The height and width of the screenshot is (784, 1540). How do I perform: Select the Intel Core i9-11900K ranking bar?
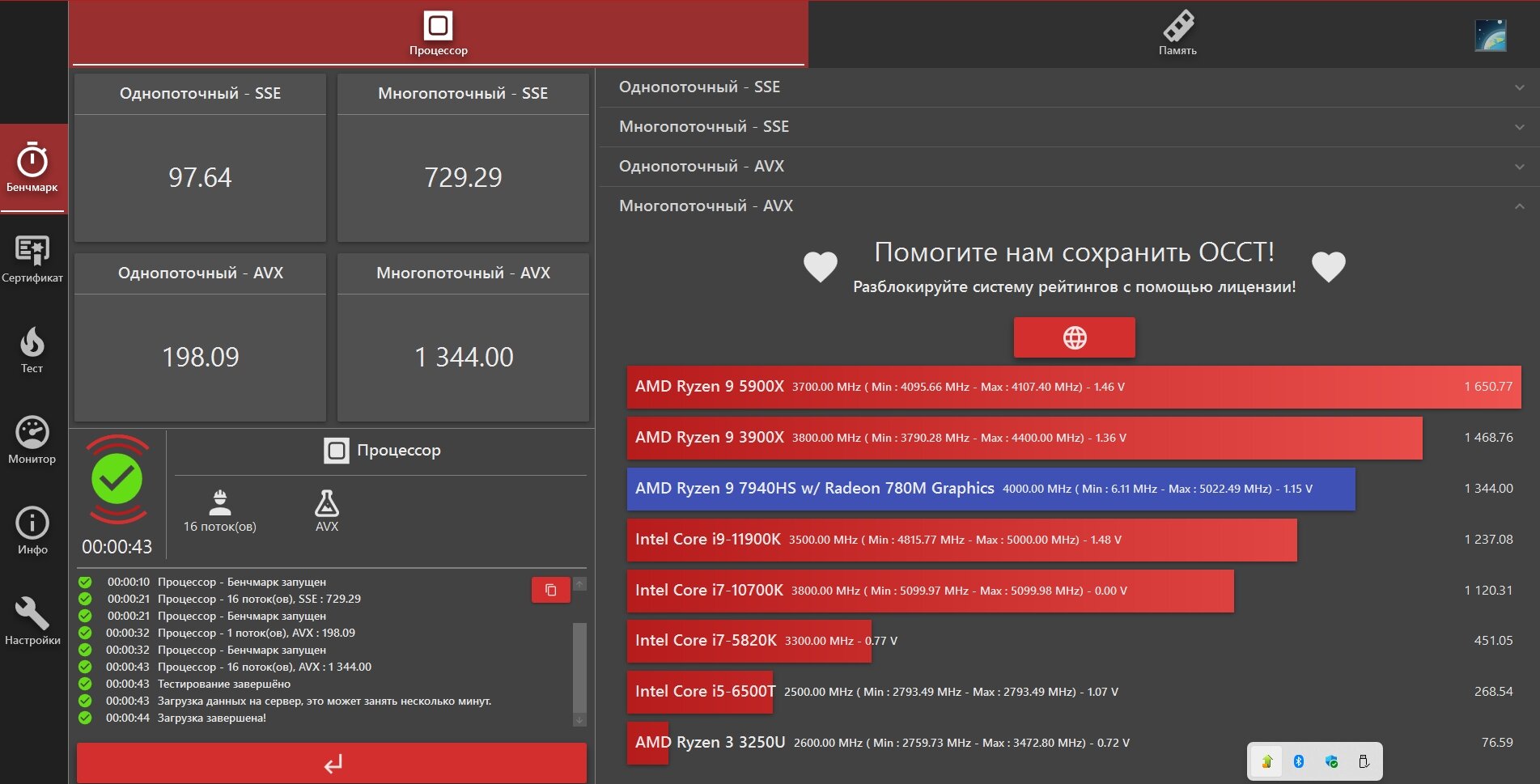tap(962, 540)
